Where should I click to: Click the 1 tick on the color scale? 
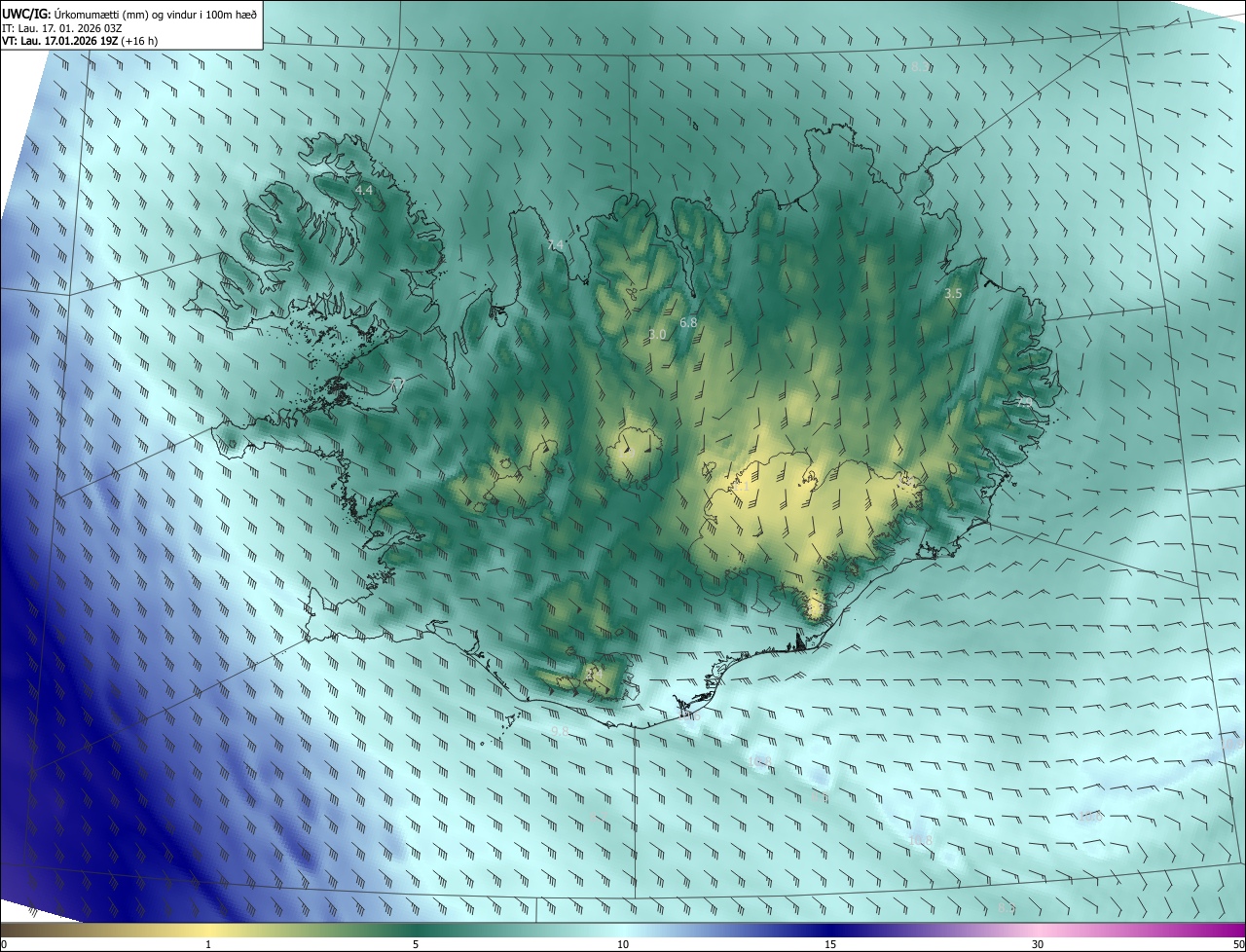pos(208,945)
